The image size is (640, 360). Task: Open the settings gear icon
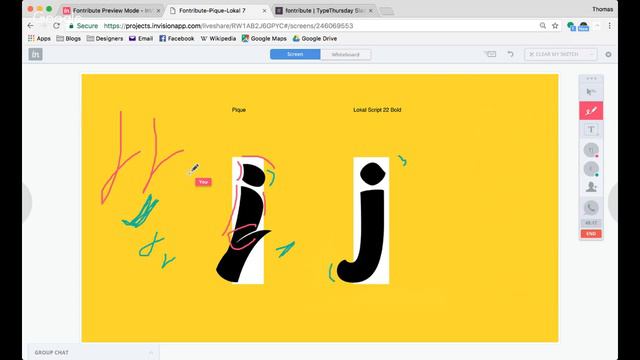click(x=608, y=54)
